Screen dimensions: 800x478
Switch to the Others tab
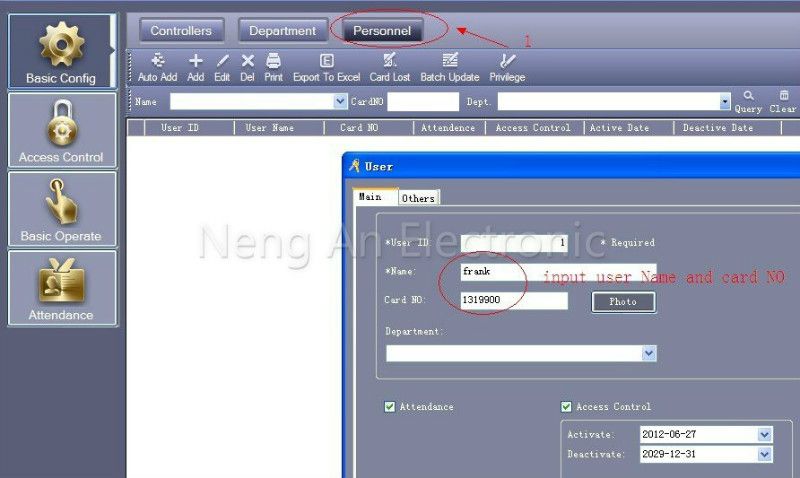(418, 198)
